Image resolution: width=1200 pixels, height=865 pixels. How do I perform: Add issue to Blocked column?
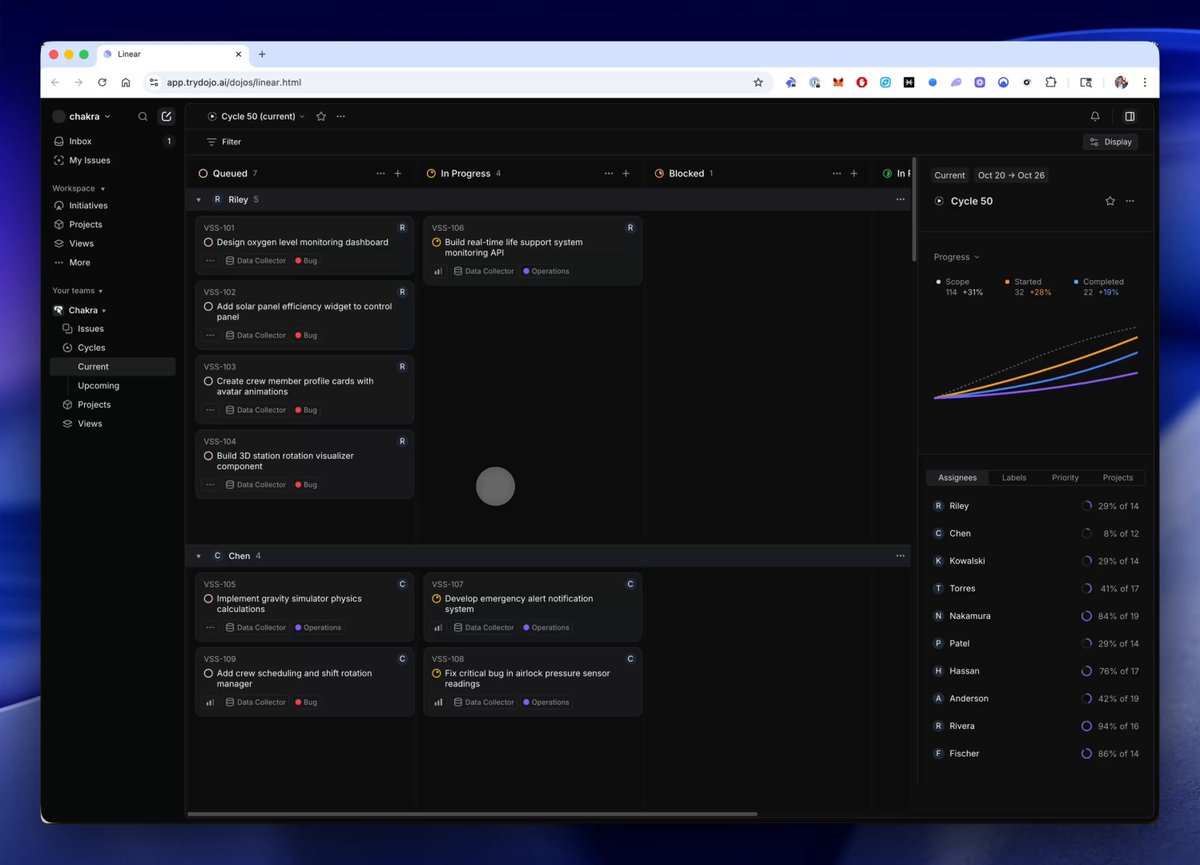[x=854, y=174]
